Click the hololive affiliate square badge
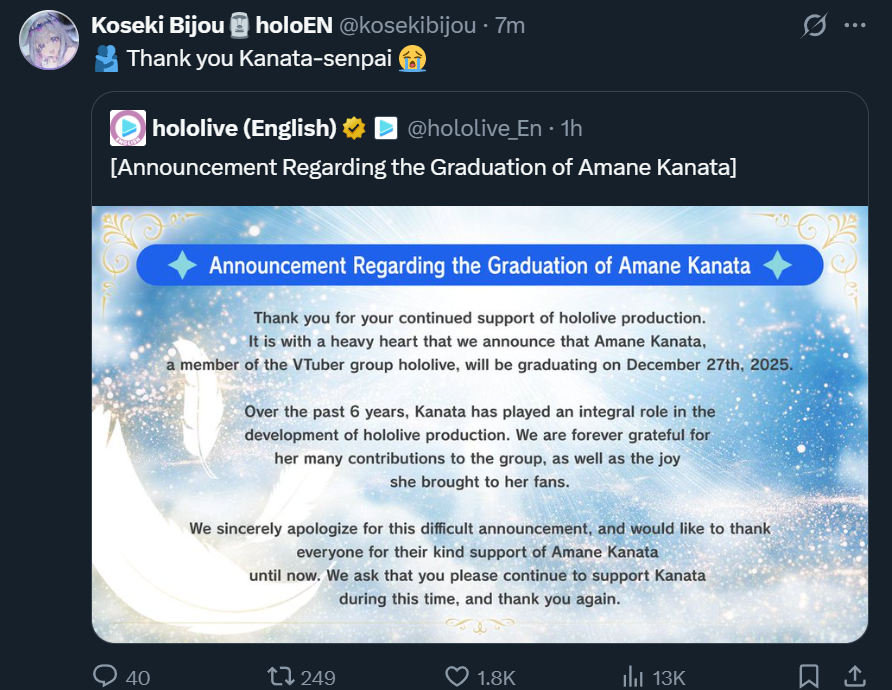Image resolution: width=892 pixels, height=690 pixels. point(386,128)
